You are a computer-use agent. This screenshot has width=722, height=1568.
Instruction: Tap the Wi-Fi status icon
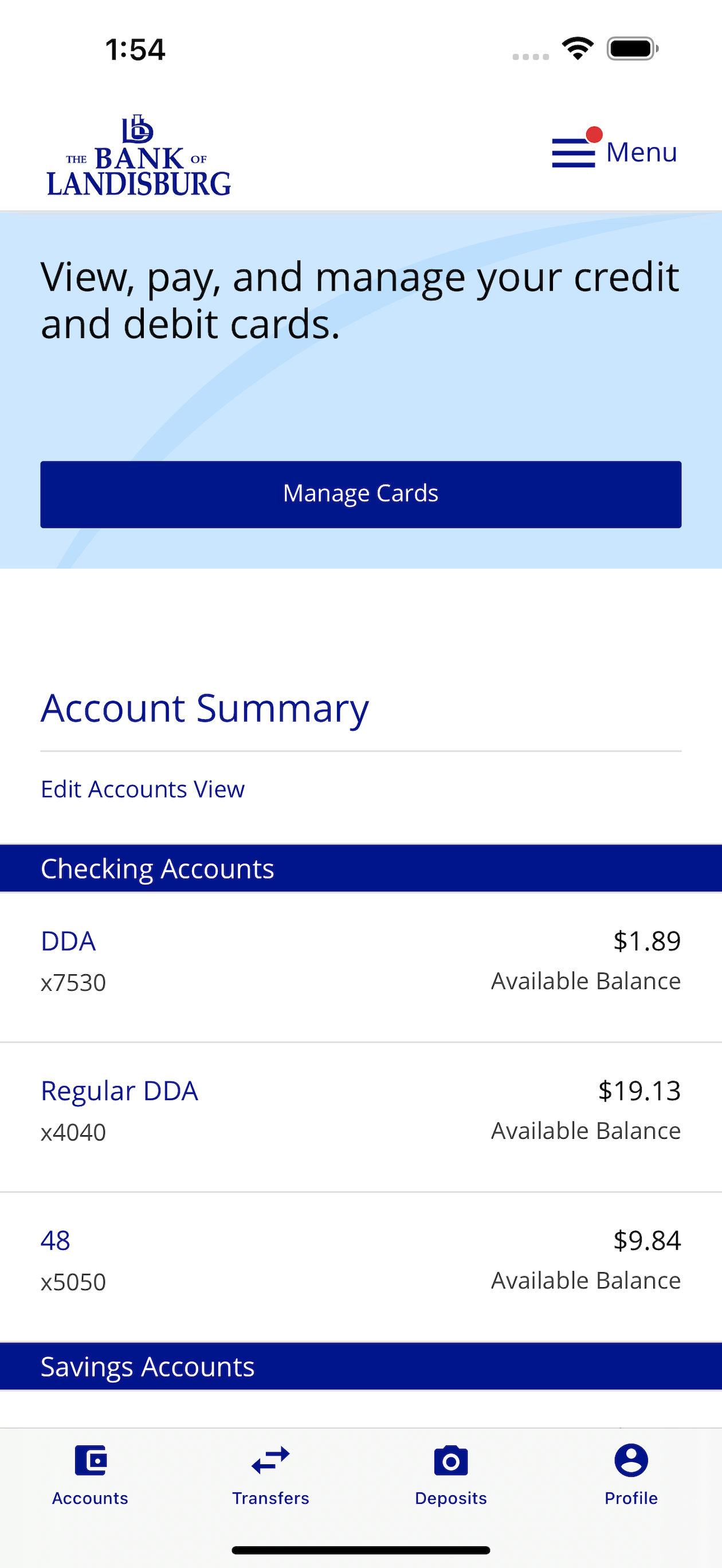[x=578, y=48]
